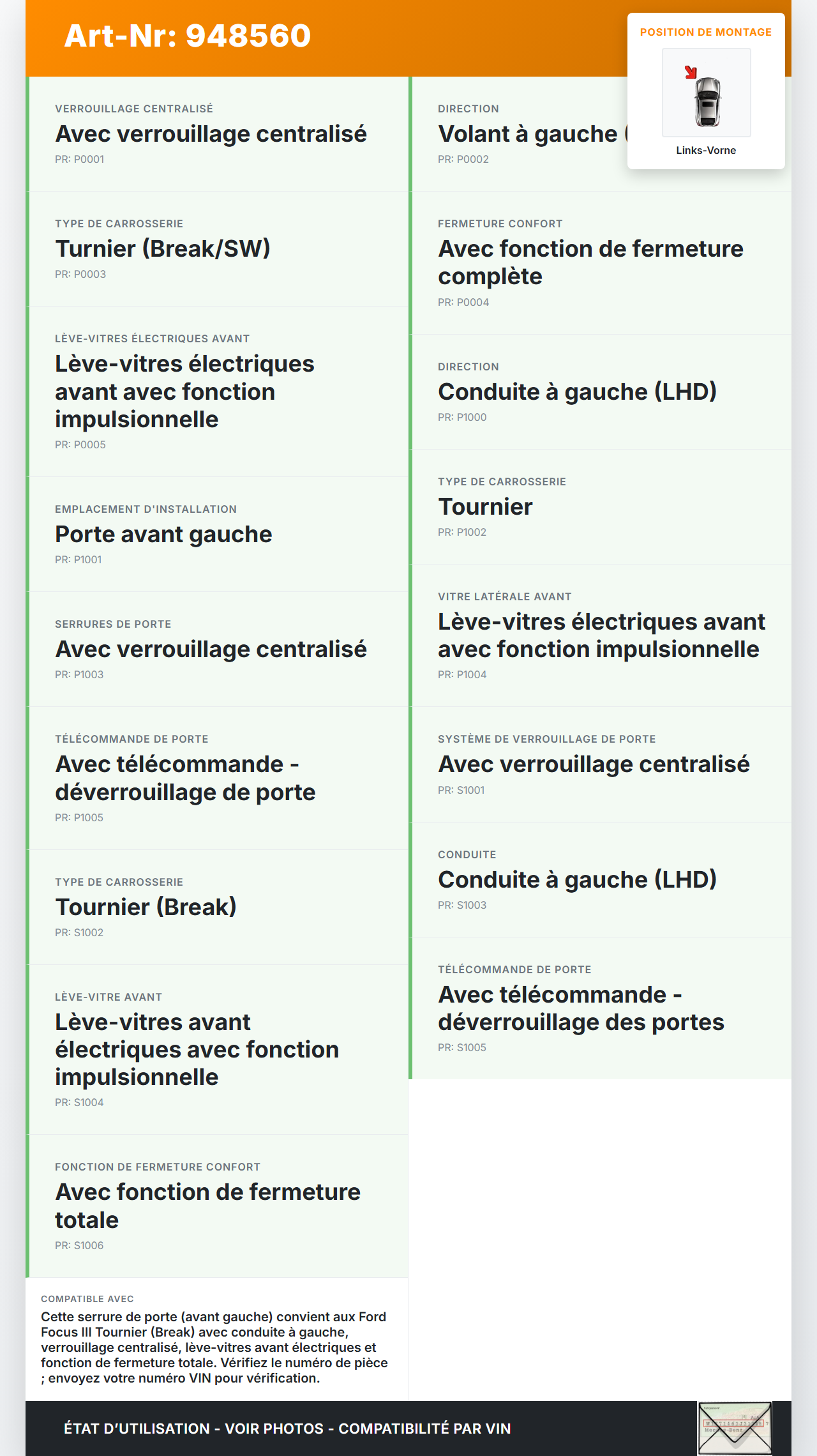Viewport: 817px width, 1456px height.
Task: Select the Position de montage heading
Action: click(706, 33)
